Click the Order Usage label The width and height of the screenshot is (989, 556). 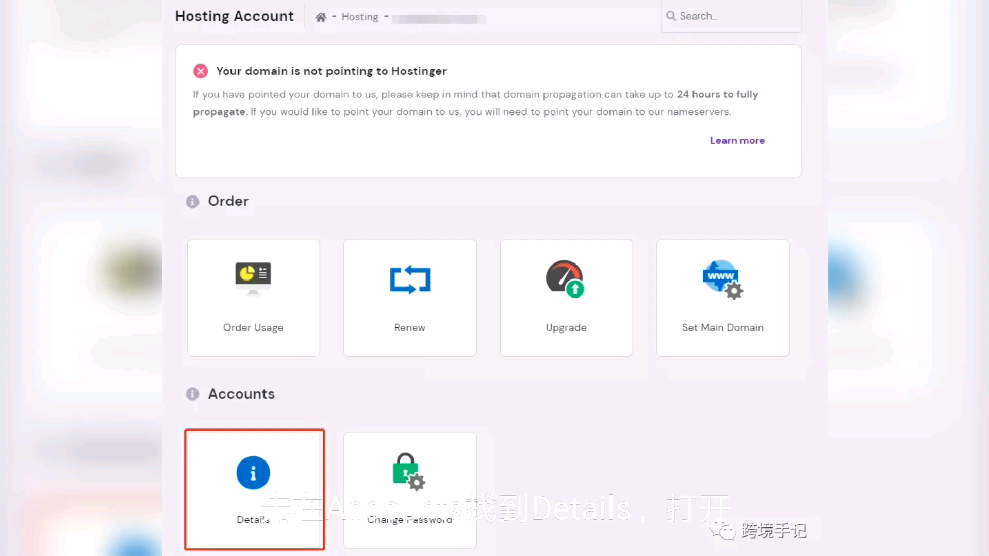coord(254,328)
